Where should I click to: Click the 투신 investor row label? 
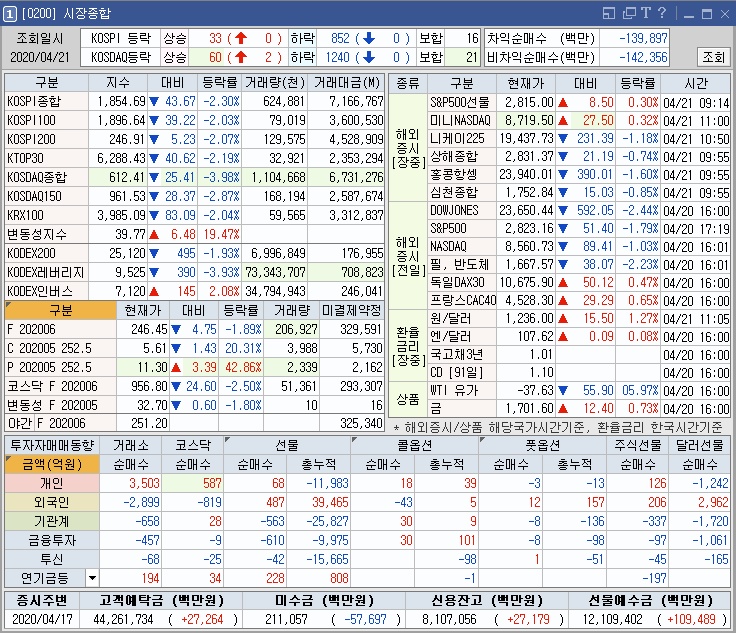click(52, 559)
